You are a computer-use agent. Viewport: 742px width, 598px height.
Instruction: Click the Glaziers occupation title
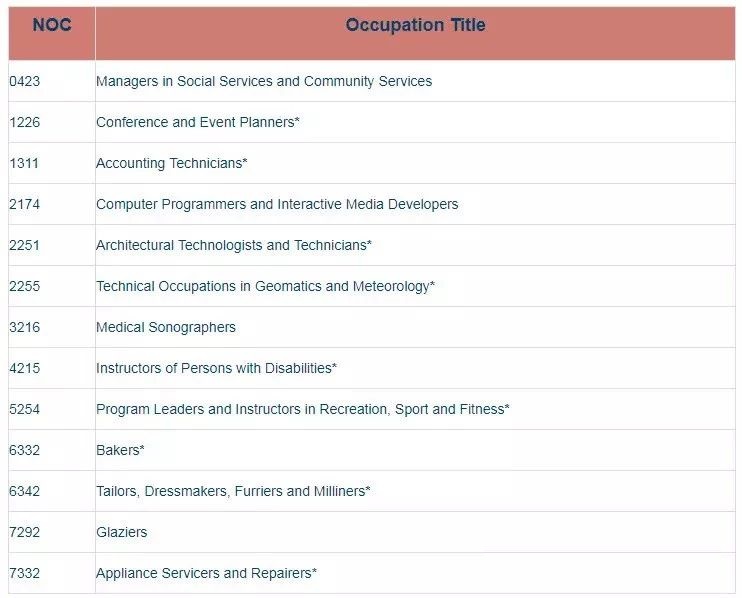coord(121,532)
